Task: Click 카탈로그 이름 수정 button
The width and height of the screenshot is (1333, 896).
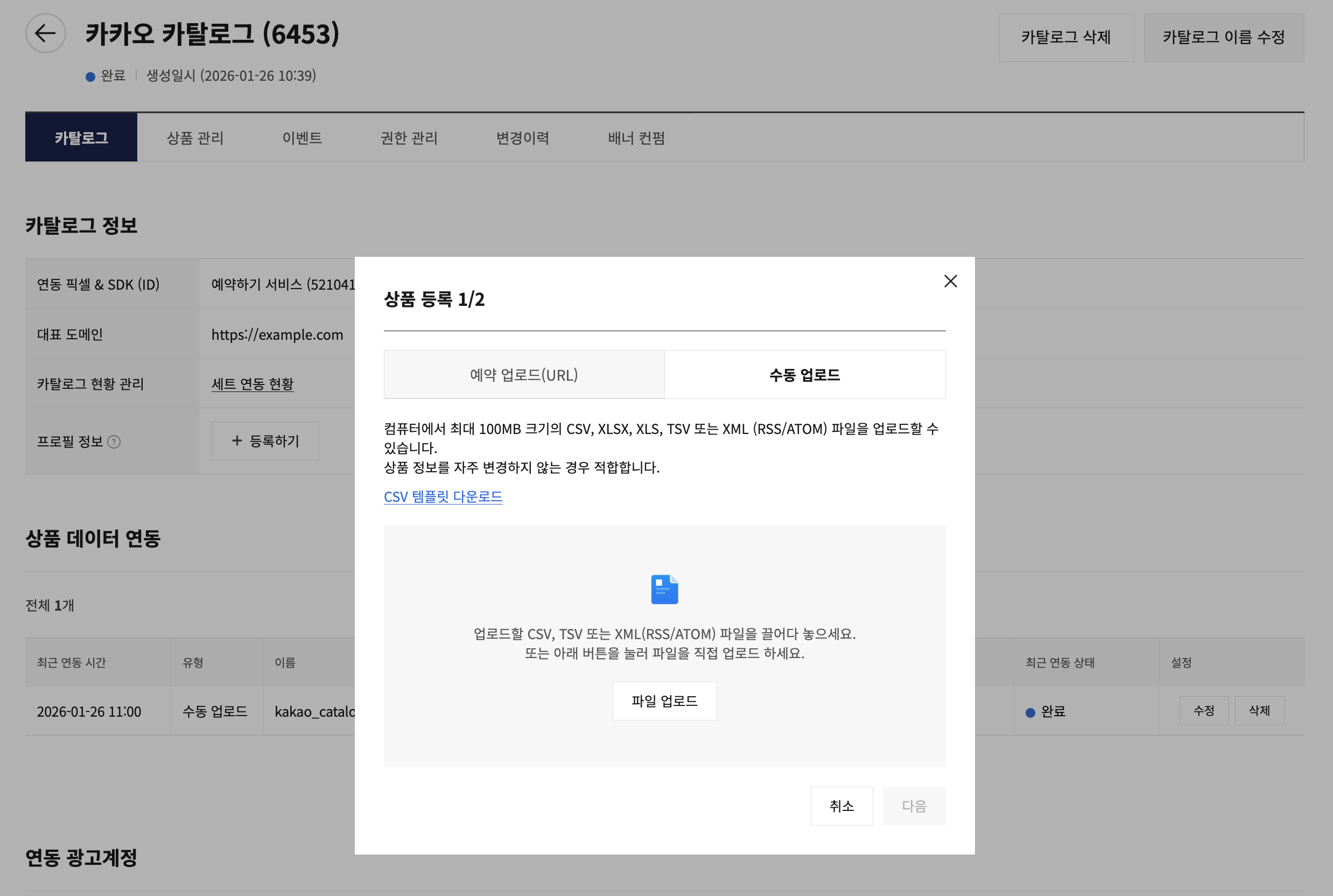Action: pyautogui.click(x=1223, y=38)
